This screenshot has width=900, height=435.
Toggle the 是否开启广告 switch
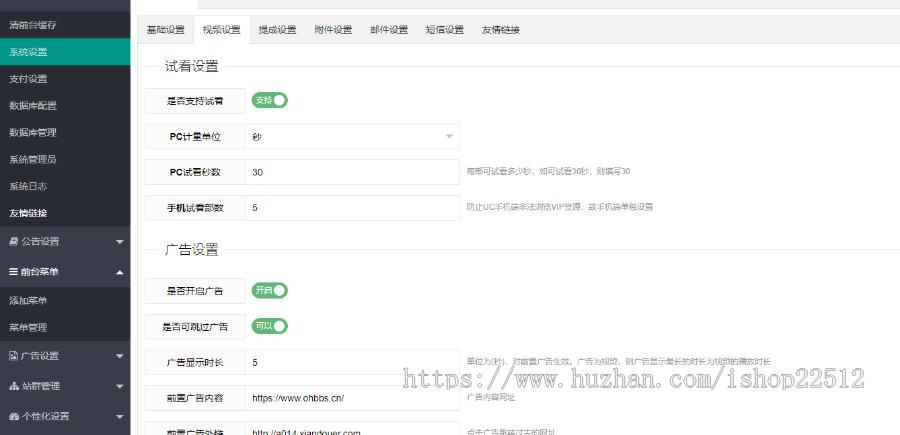click(x=270, y=290)
